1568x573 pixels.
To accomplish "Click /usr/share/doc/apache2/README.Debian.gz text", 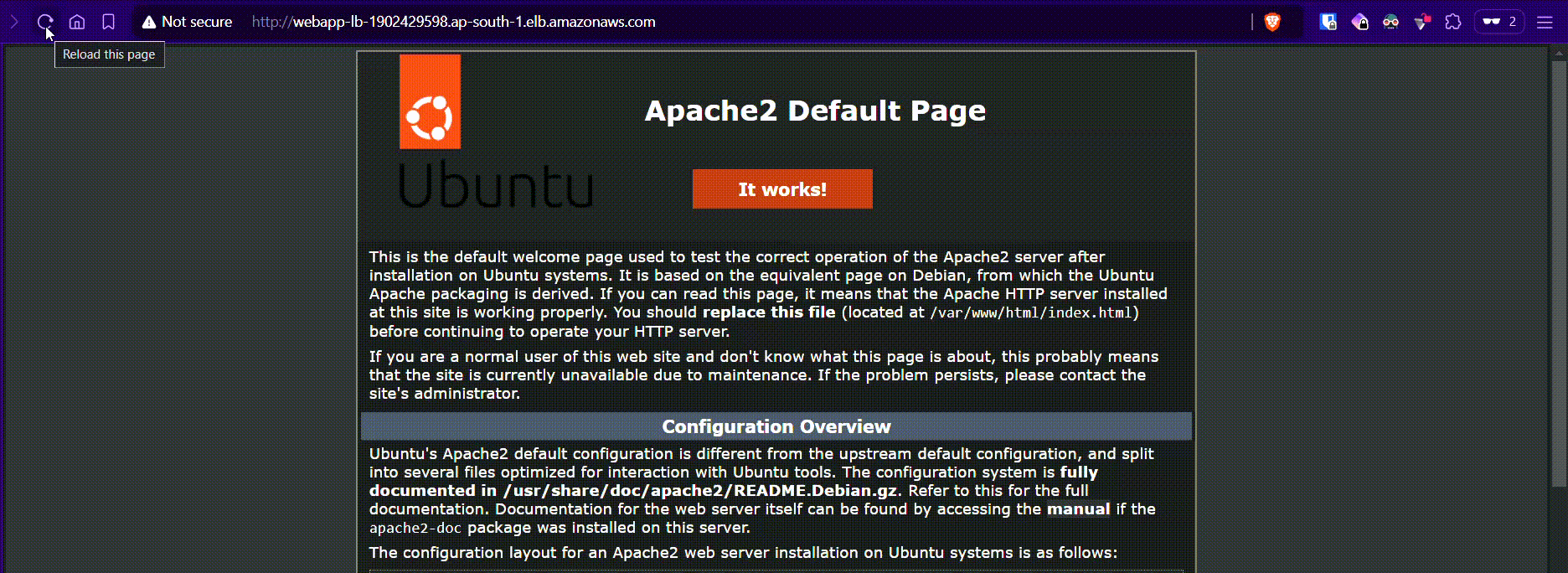I will (x=699, y=491).
